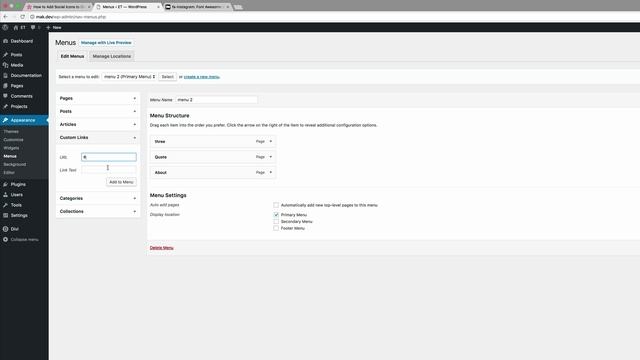Open the Menus submenu item

[x=10, y=156]
